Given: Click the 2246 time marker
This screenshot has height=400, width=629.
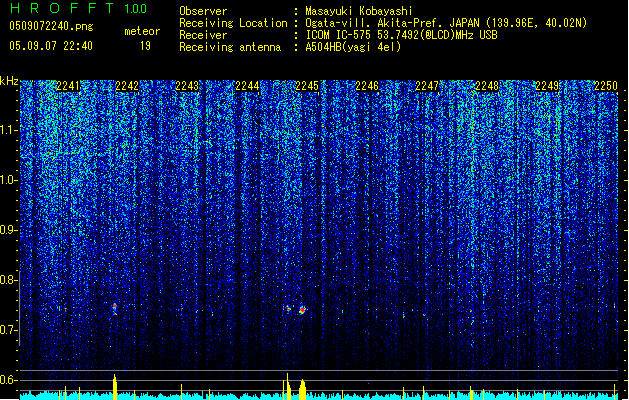Looking at the screenshot, I should pyautogui.click(x=367, y=86).
